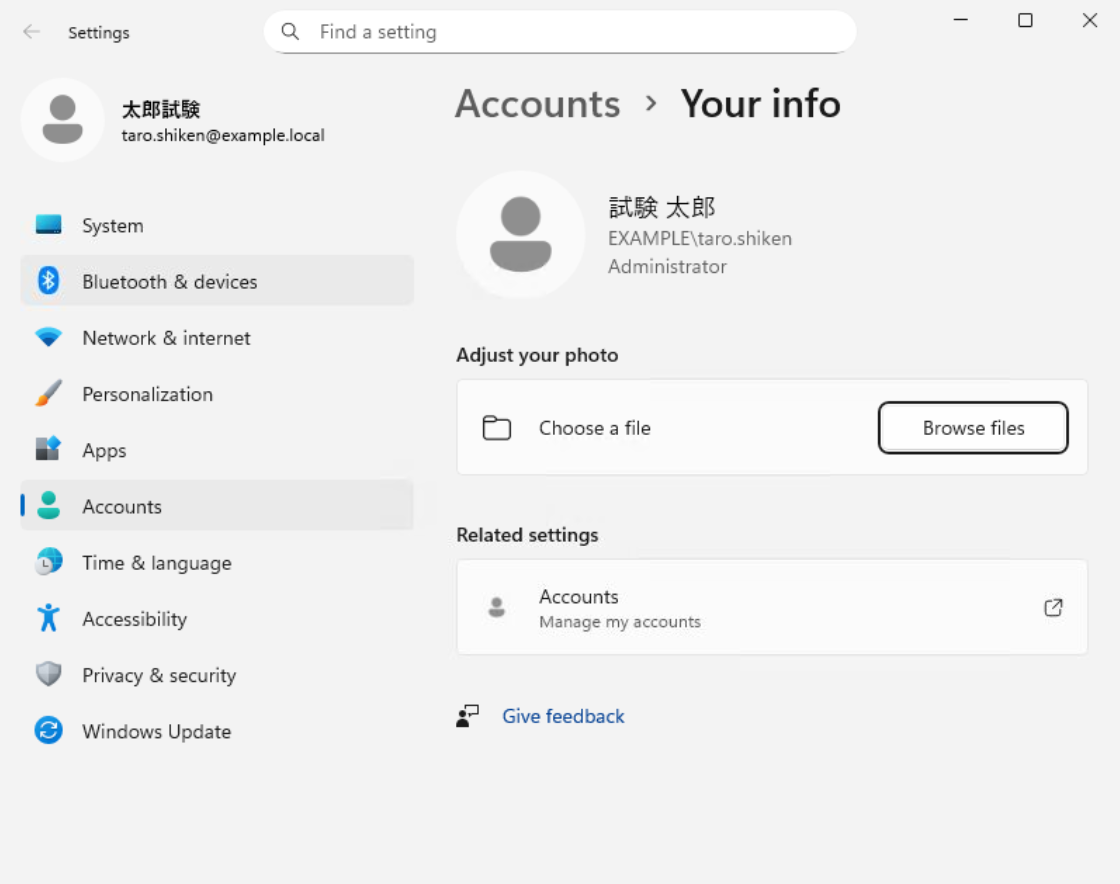
Task: Open the Give feedback link
Action: 563,716
